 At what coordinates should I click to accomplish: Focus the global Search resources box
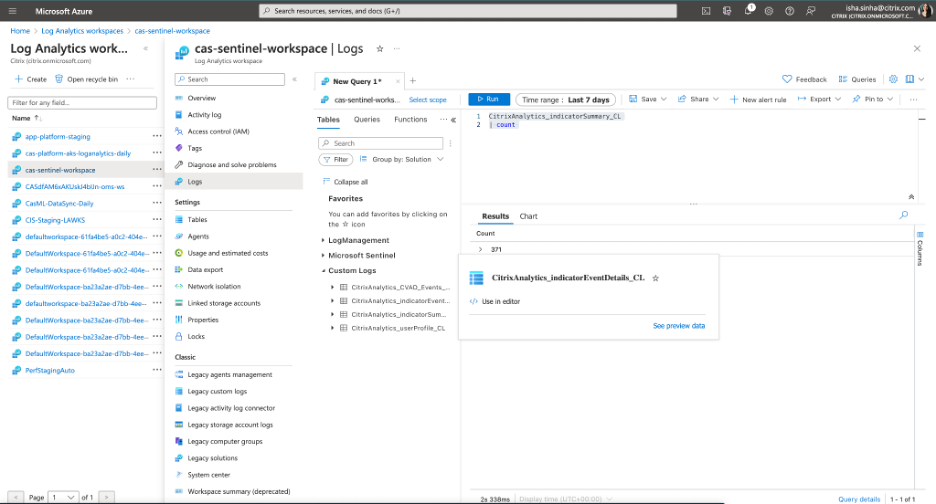pos(468,11)
